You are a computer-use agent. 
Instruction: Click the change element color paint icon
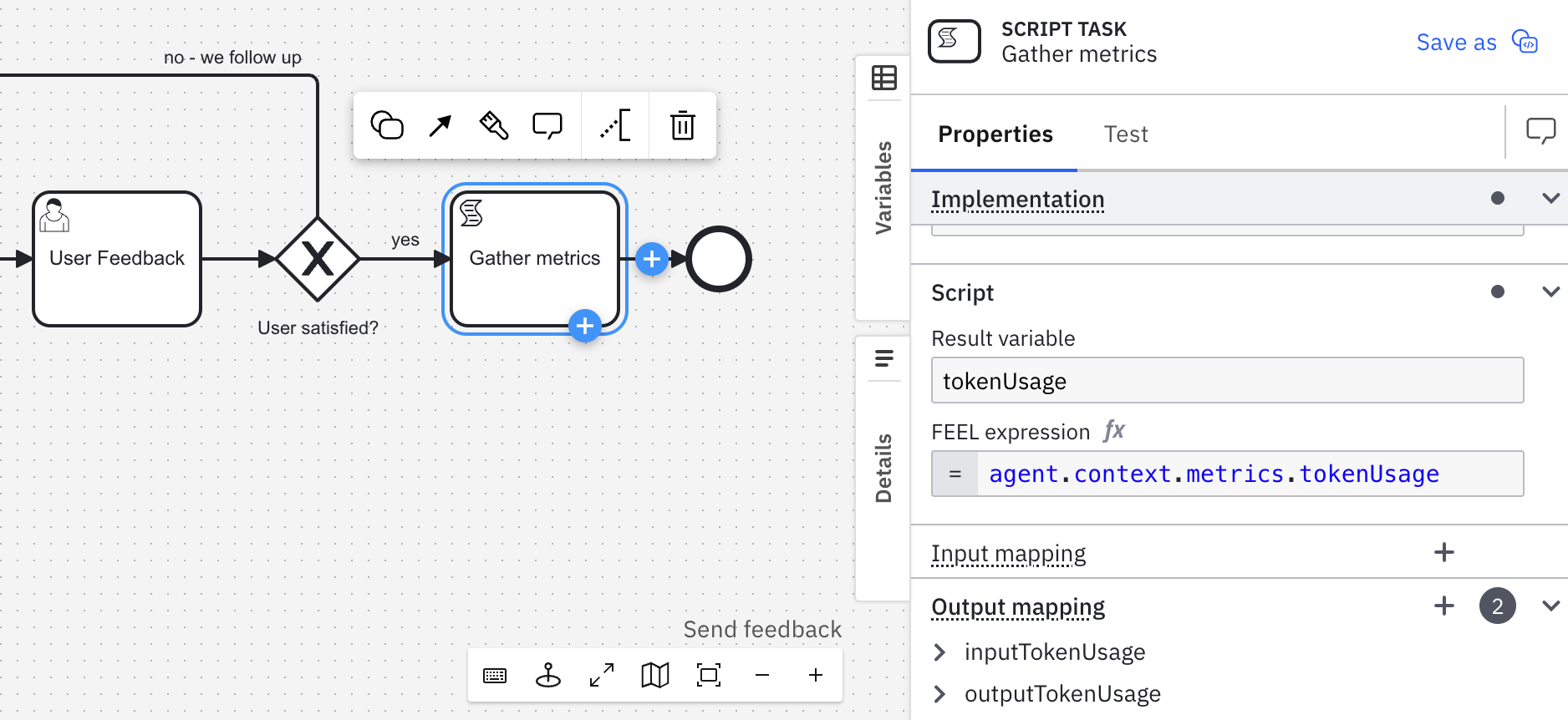tap(493, 125)
